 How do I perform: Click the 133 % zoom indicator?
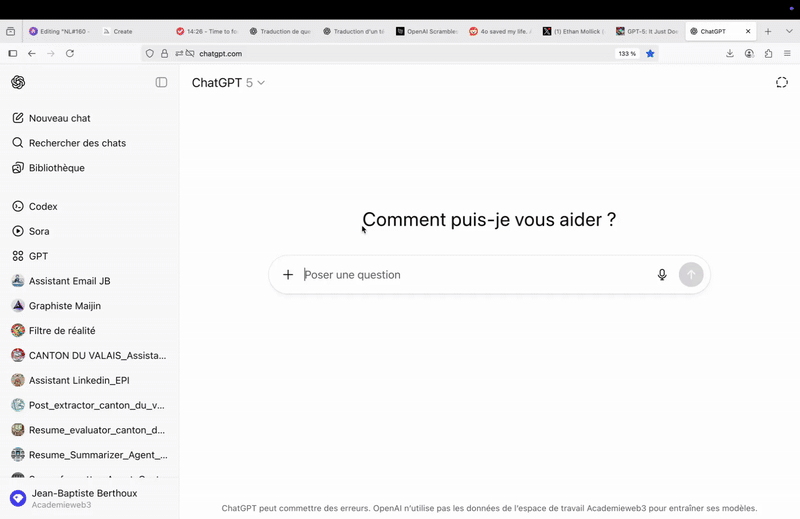point(627,54)
